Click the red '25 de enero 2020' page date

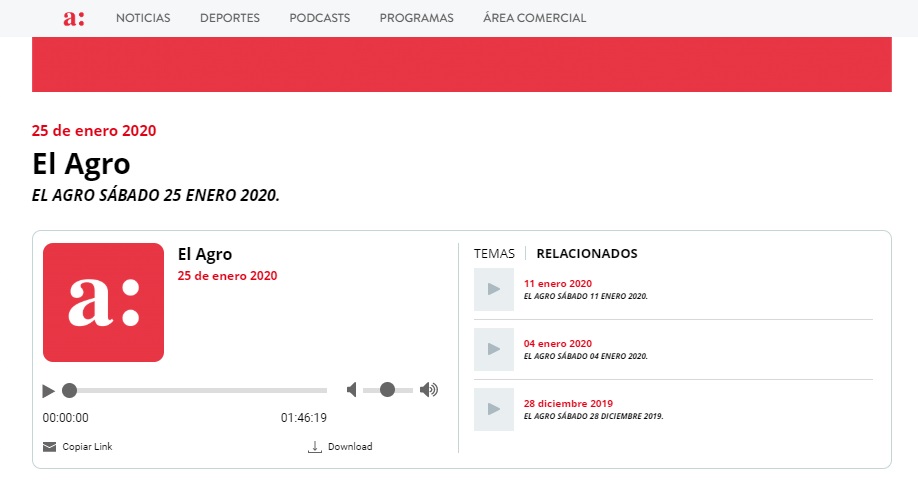pyautogui.click(x=94, y=131)
